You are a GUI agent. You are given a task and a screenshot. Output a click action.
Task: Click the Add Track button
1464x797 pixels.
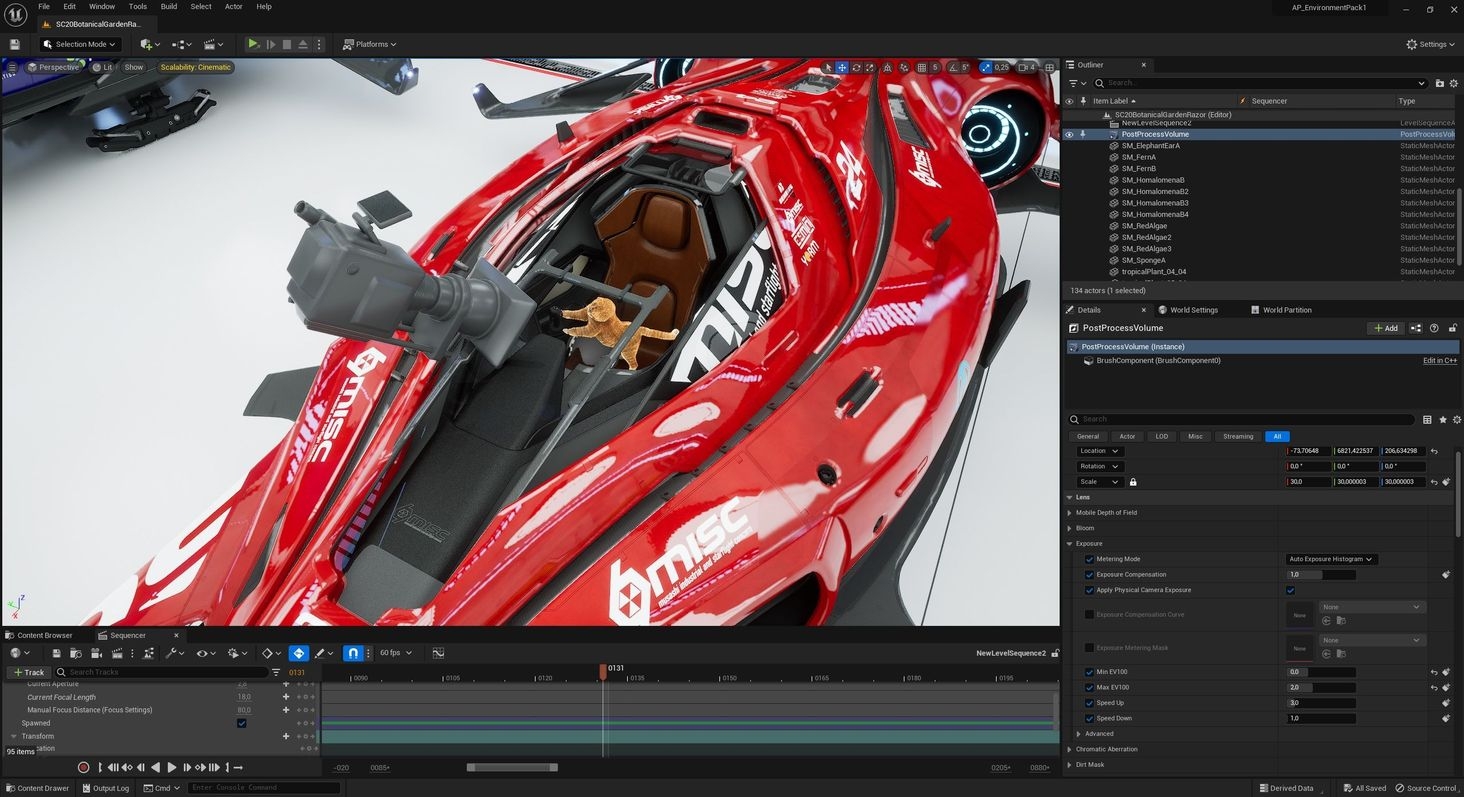(29, 672)
